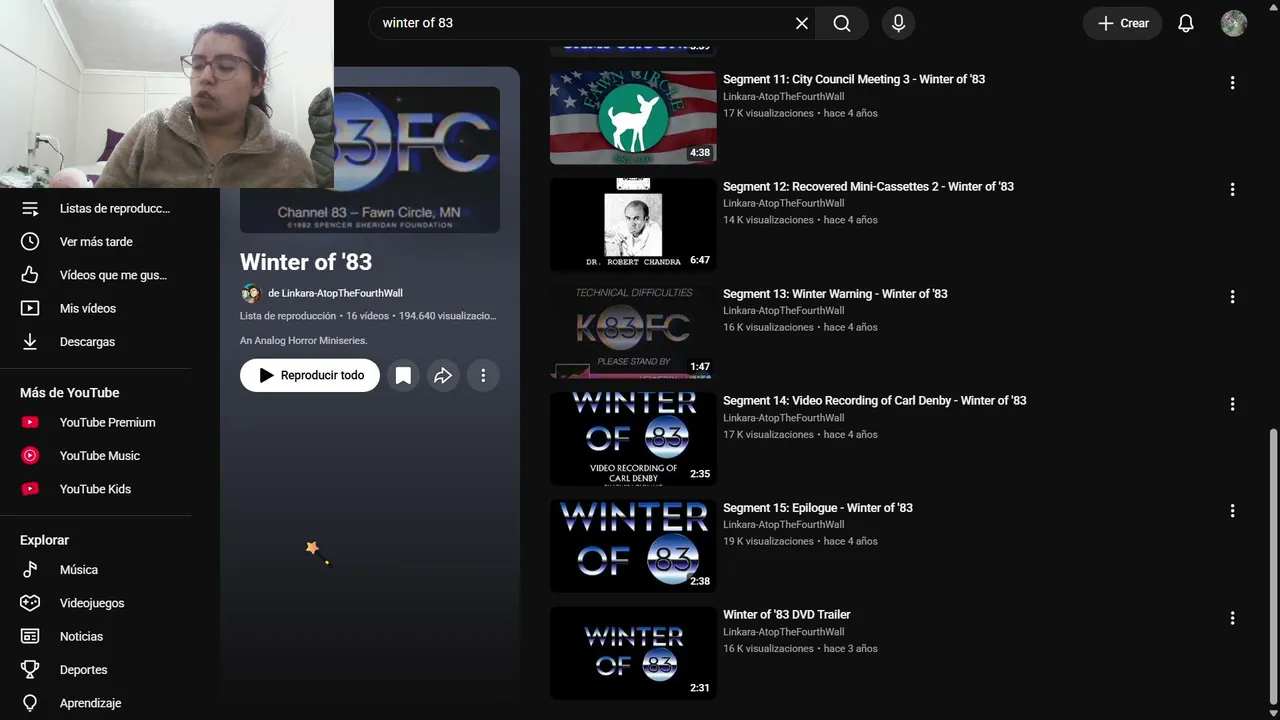1280x720 pixels.
Task: Click the magnifying glass search button
Action: (842, 23)
